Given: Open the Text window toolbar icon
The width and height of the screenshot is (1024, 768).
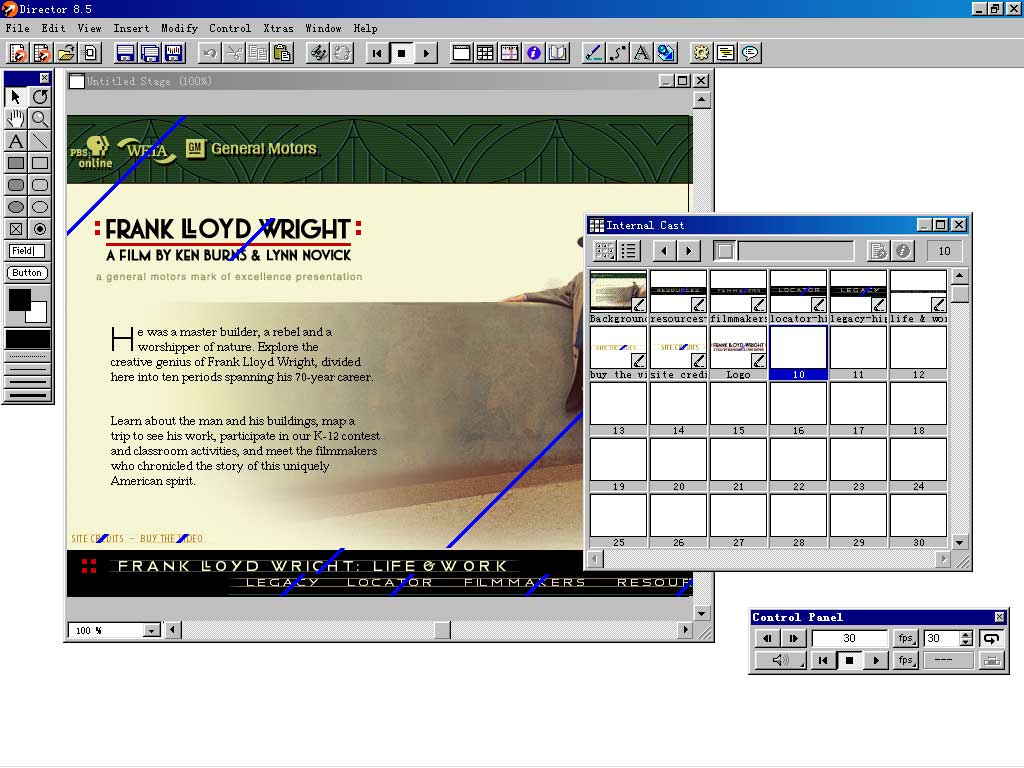Looking at the screenshot, I should point(641,53).
